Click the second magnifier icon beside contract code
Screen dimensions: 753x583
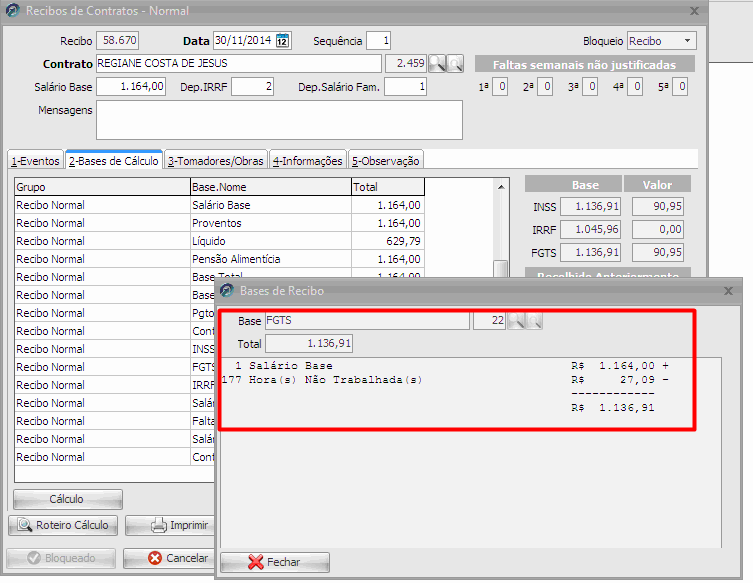click(x=455, y=63)
